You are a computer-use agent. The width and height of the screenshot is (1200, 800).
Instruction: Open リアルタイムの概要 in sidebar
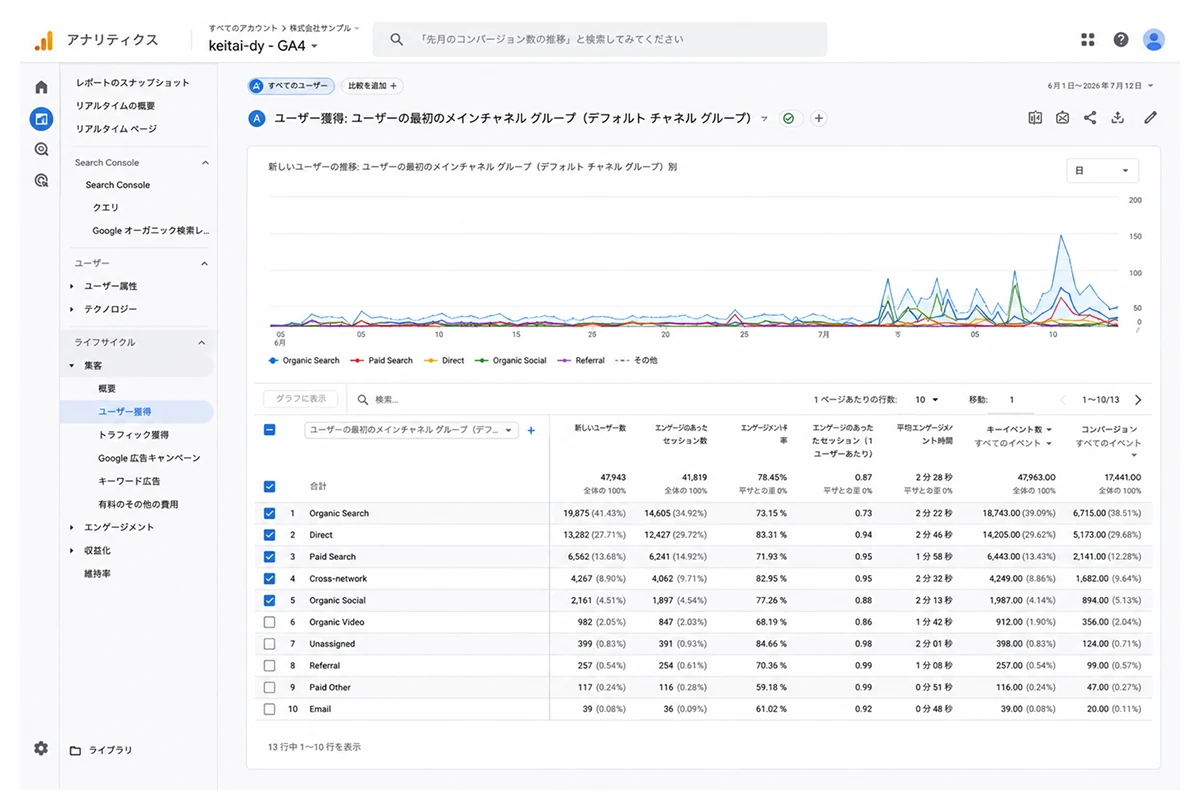coord(115,106)
